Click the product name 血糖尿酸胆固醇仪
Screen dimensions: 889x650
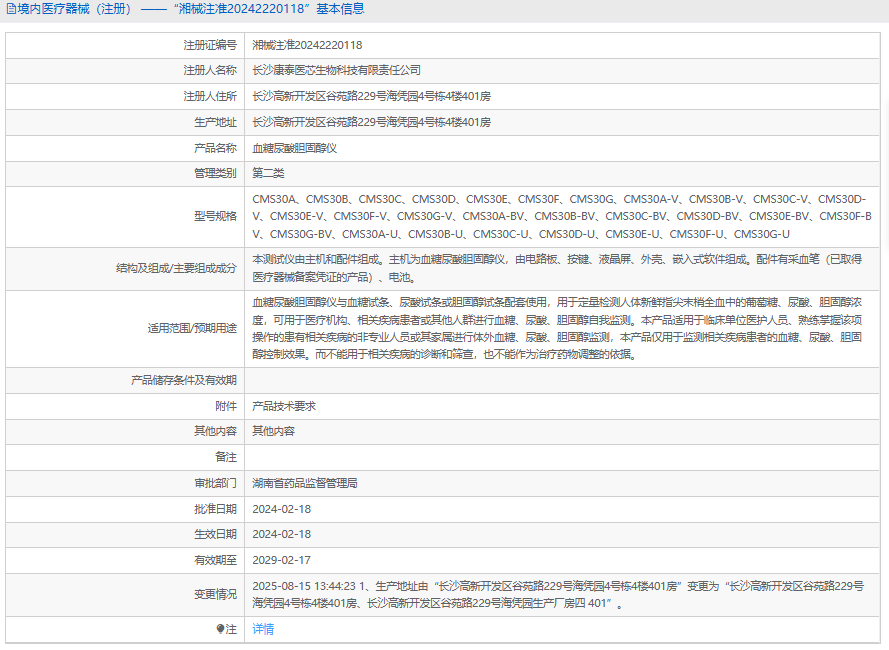[x=294, y=148]
